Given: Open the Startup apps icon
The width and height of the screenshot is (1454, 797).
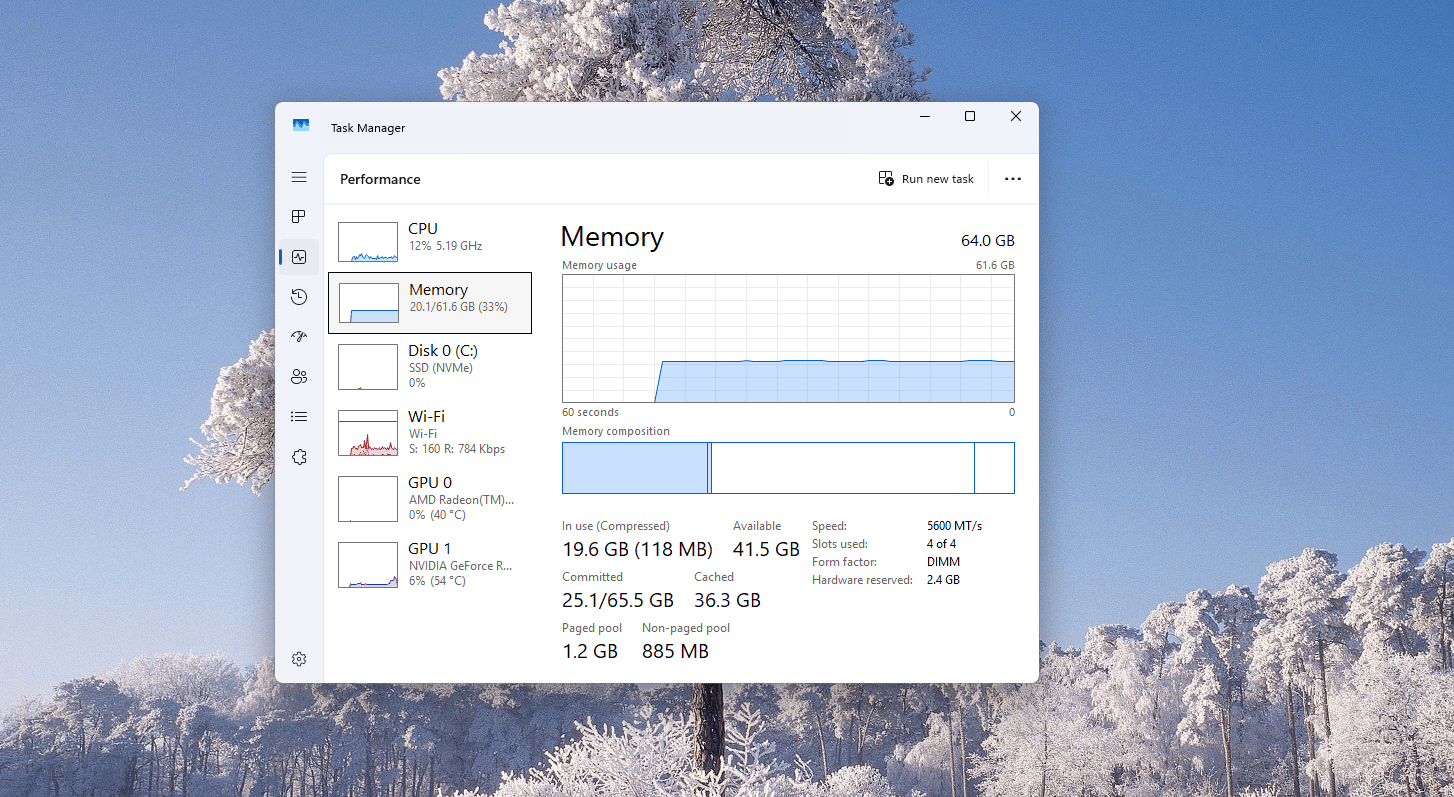Looking at the screenshot, I should [299, 337].
